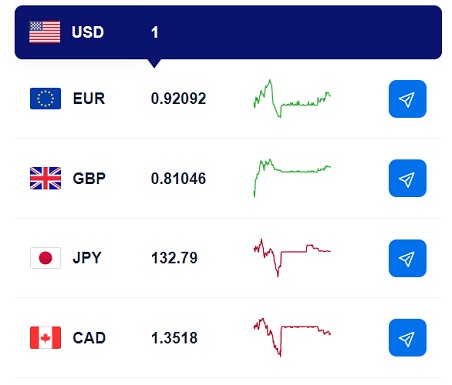This screenshot has height=385, width=452.
Task: Open the JPY trend sparkline chart
Action: [292, 258]
